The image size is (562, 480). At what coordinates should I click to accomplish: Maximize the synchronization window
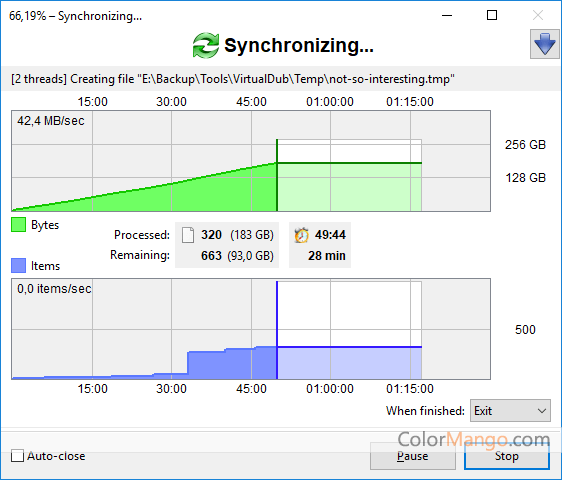click(492, 15)
